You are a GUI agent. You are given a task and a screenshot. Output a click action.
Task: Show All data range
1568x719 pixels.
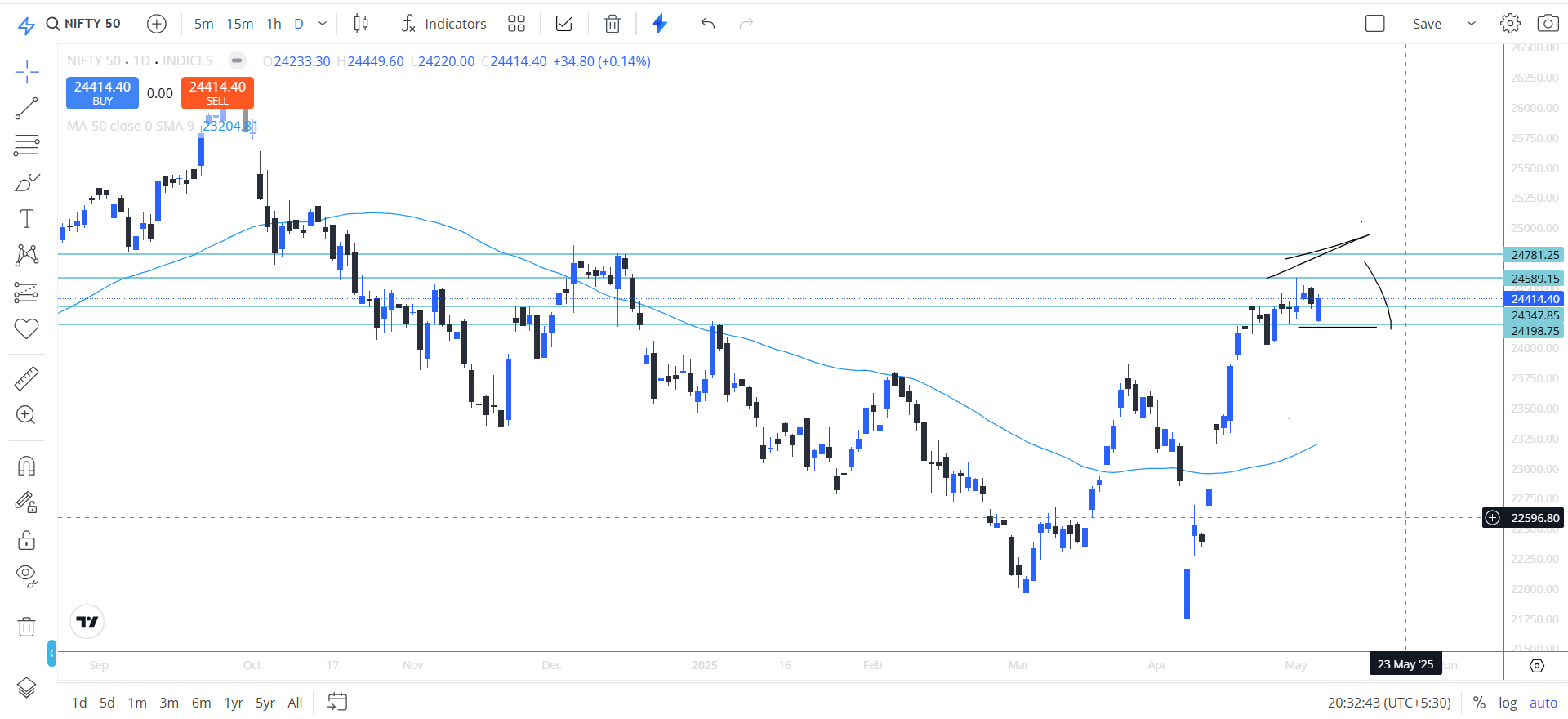click(295, 703)
